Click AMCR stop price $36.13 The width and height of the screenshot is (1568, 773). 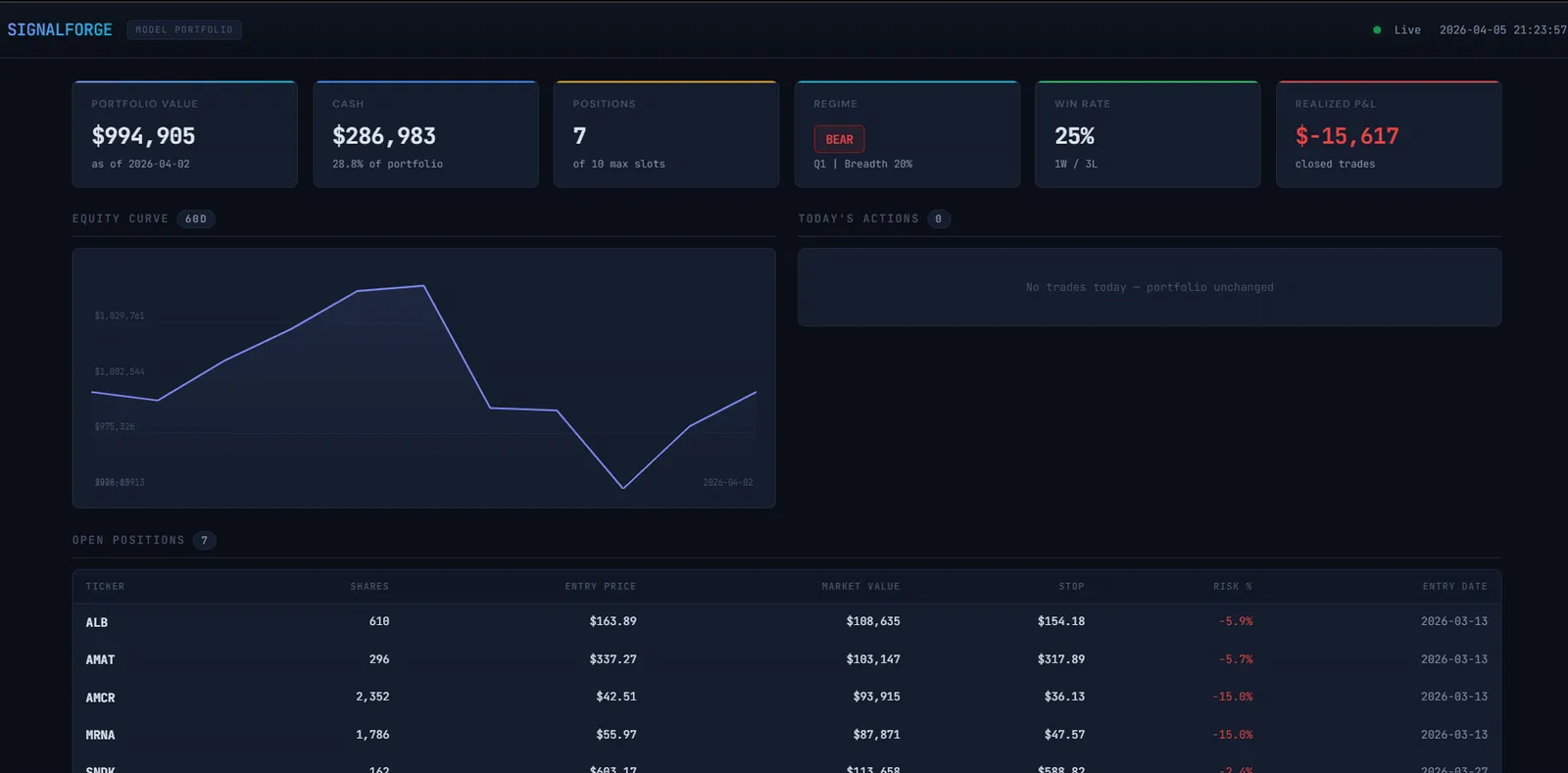click(1064, 697)
